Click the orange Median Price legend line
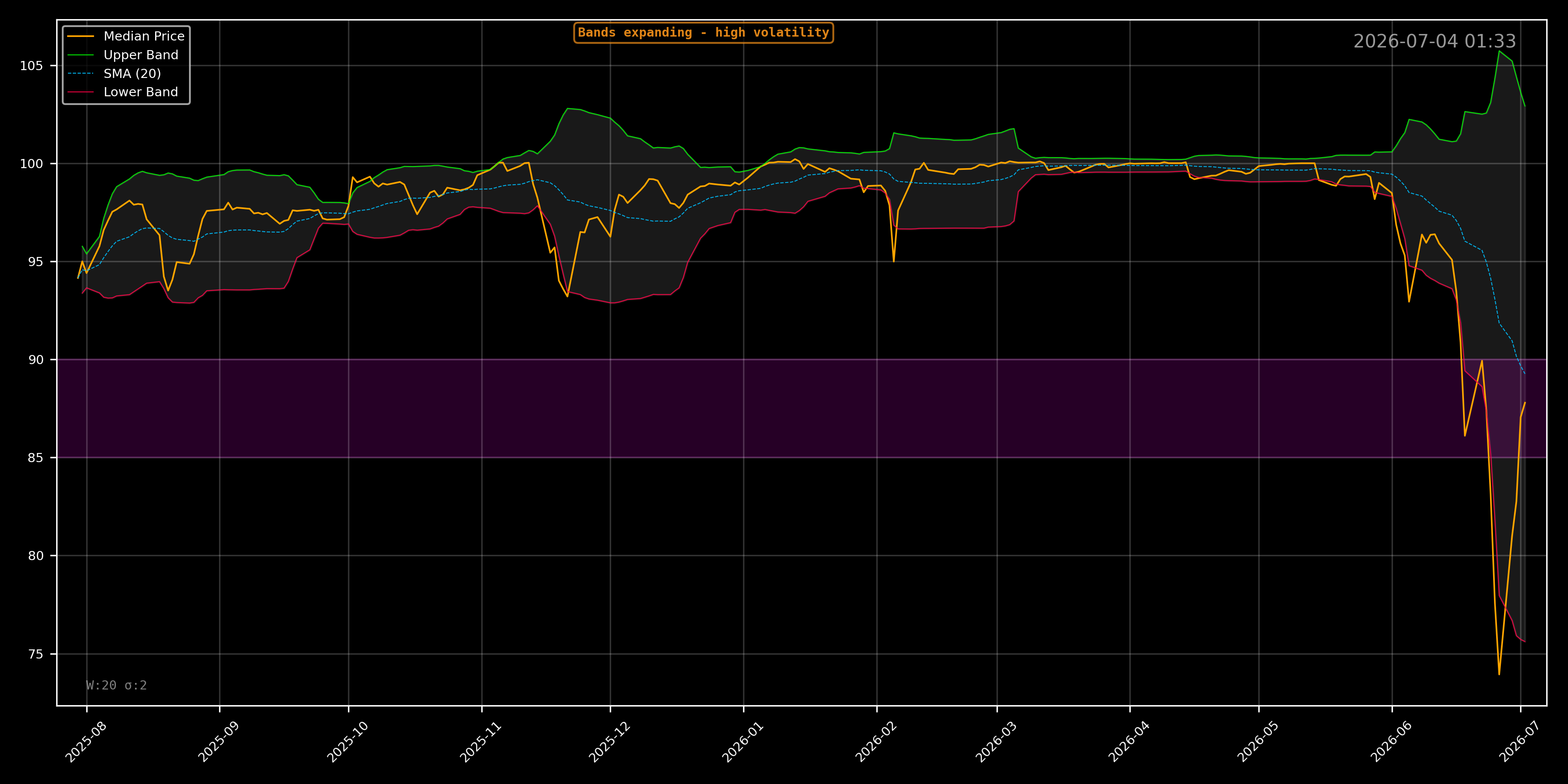The height and width of the screenshot is (784, 1568). (80, 37)
